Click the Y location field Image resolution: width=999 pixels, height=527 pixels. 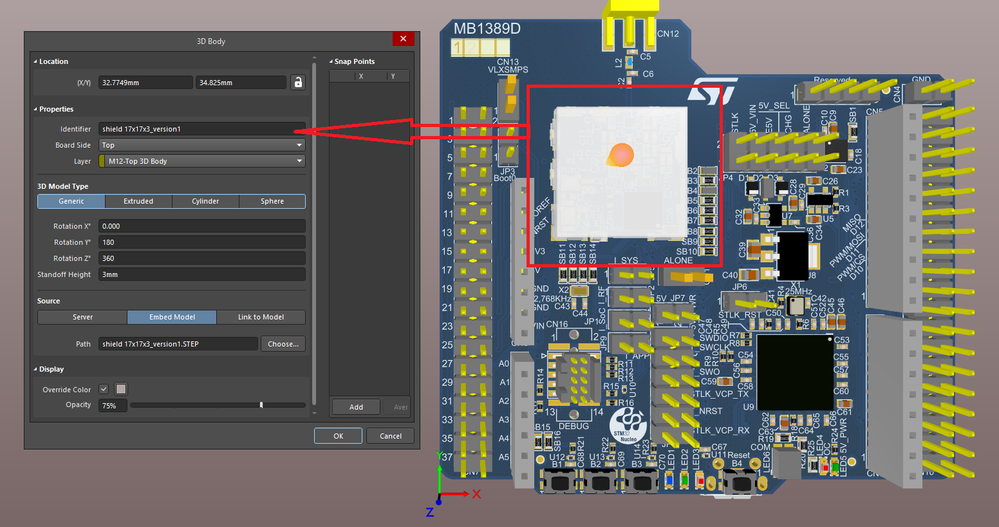[x=241, y=82]
